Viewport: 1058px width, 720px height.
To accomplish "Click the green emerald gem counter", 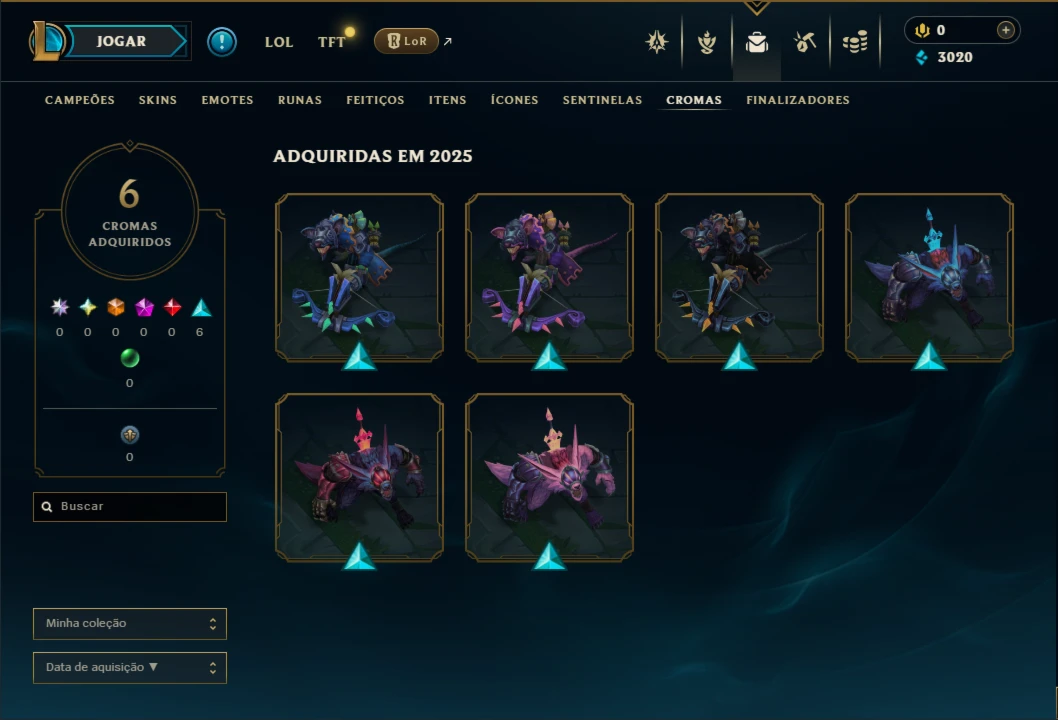I will pos(130,358).
